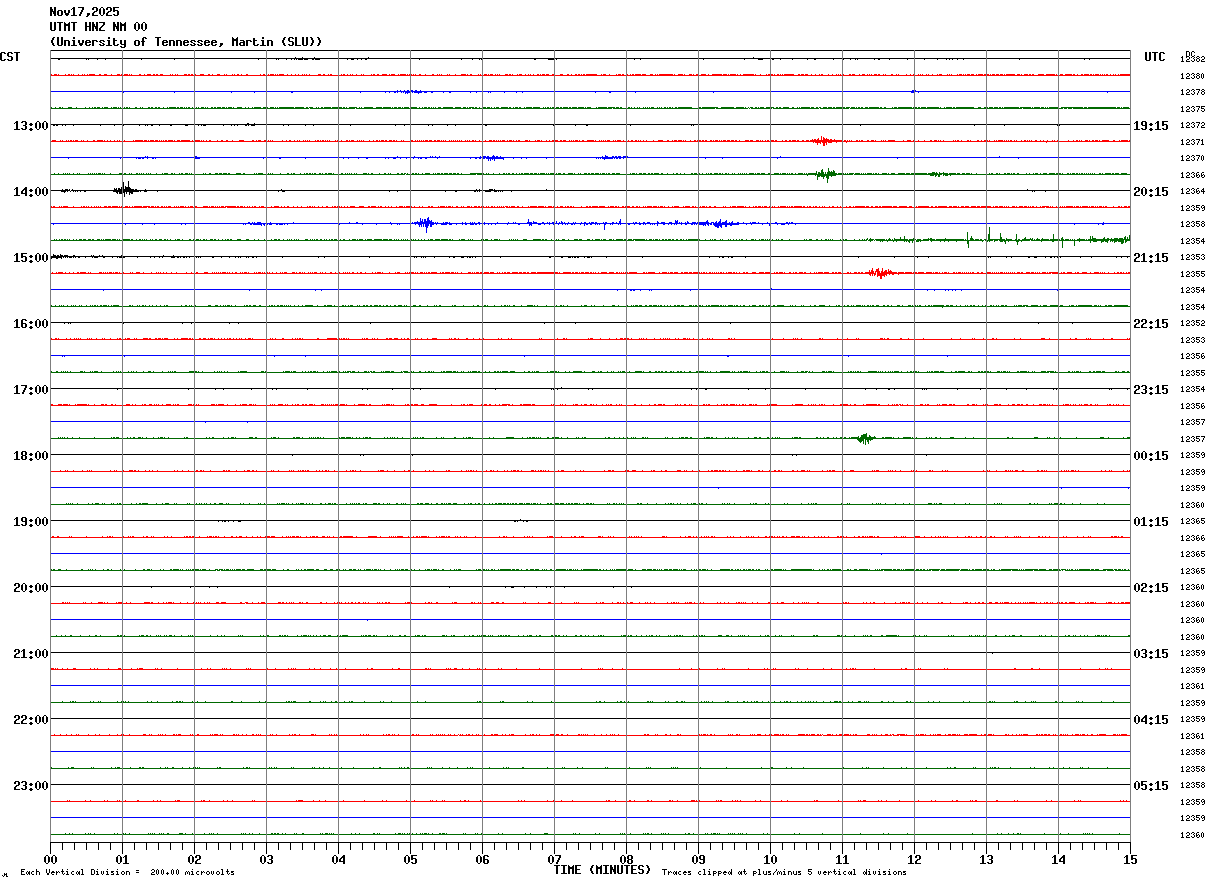Viewport: 1210px width, 886px height.
Task: Select the 14:00 CST row label
Action: pyautogui.click(x=30, y=192)
